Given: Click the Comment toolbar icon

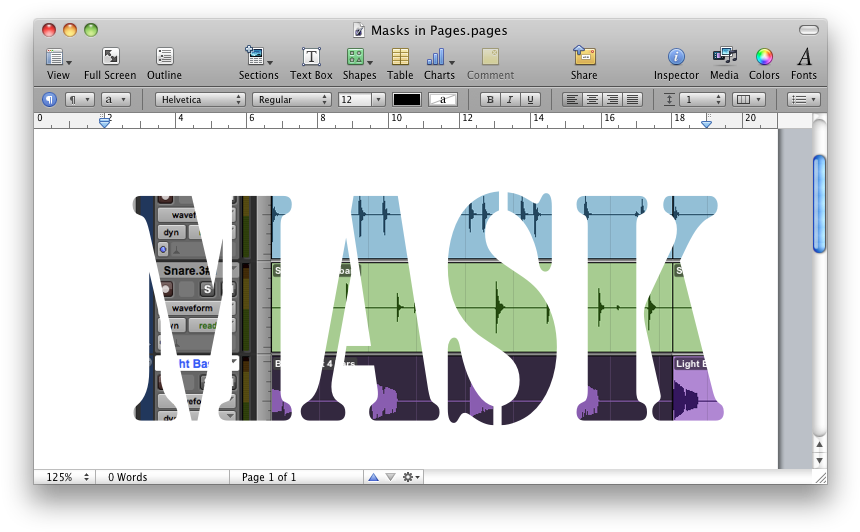Looking at the screenshot, I should [x=490, y=64].
